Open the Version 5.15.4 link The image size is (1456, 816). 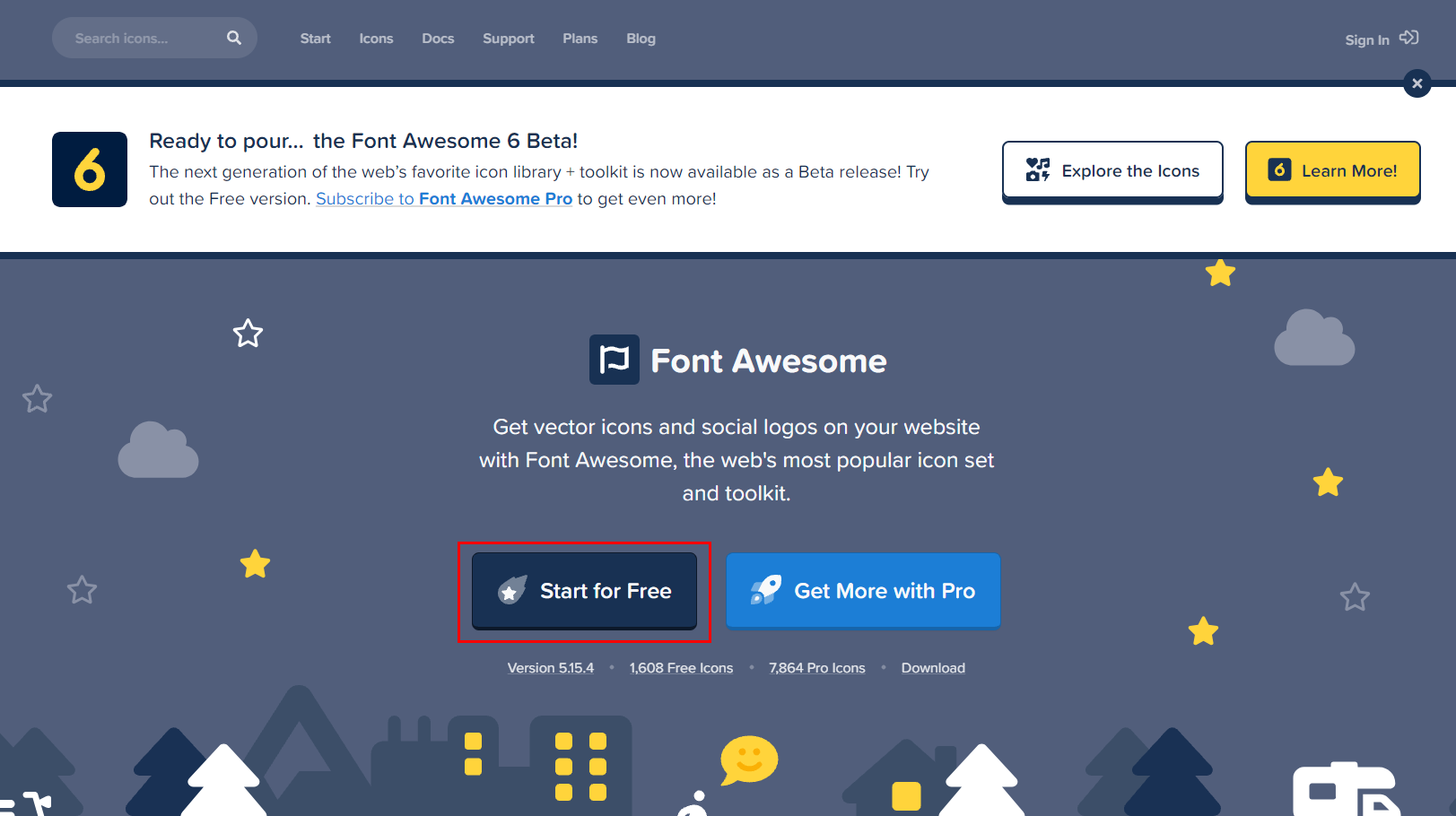(551, 667)
